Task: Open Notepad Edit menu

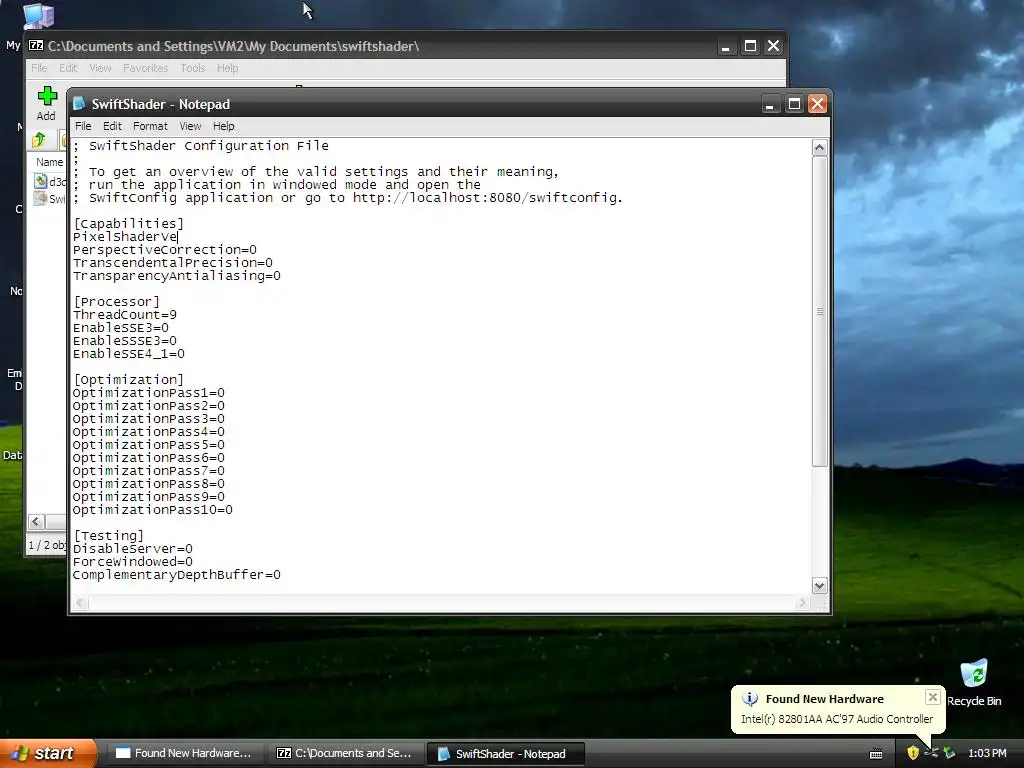Action: pyautogui.click(x=112, y=126)
